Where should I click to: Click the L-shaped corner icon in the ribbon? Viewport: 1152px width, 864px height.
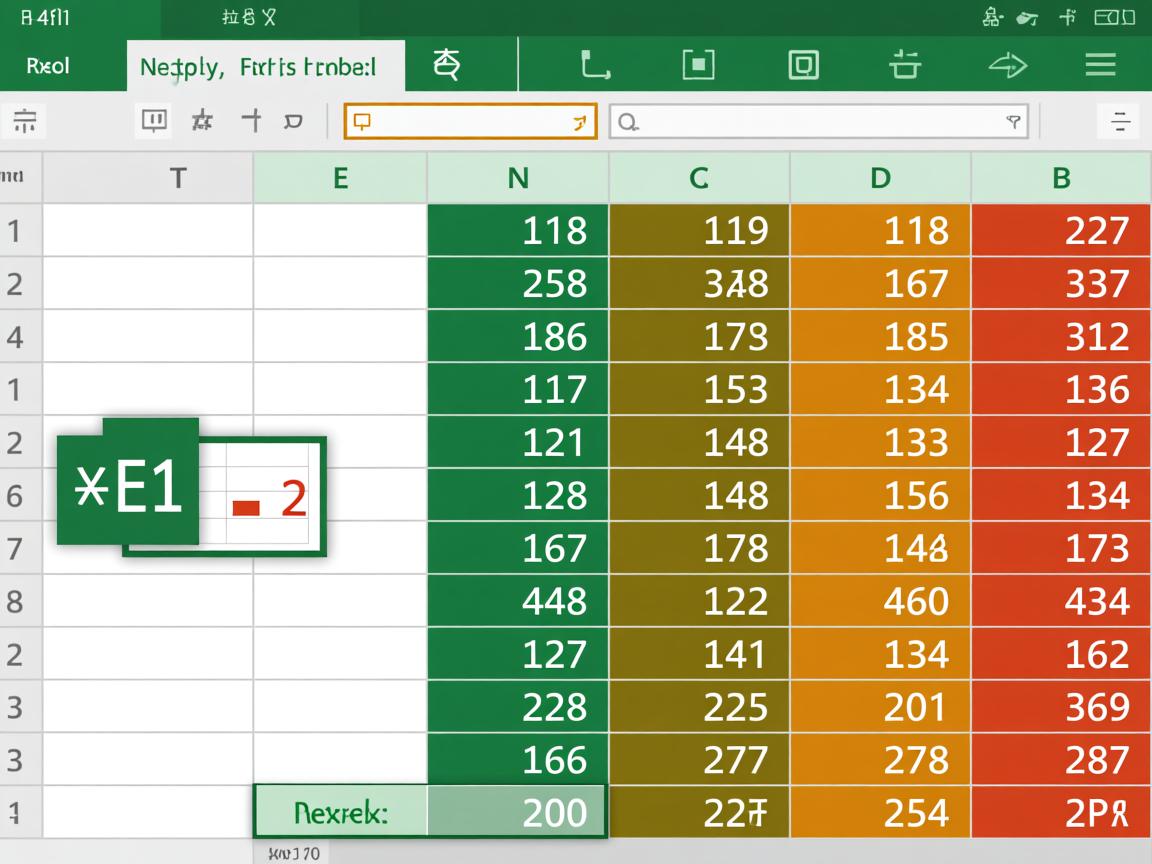point(595,66)
